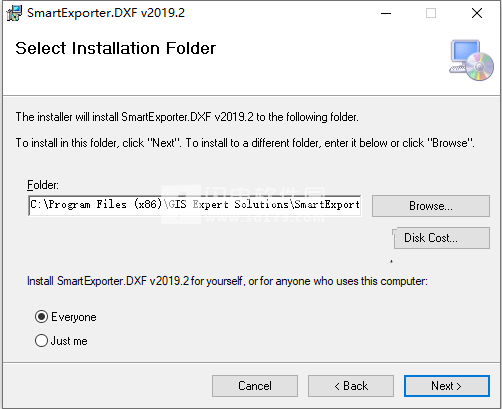This screenshot has width=502, height=409.
Task: Click the 'Folder:' field label
Action: 43,185
